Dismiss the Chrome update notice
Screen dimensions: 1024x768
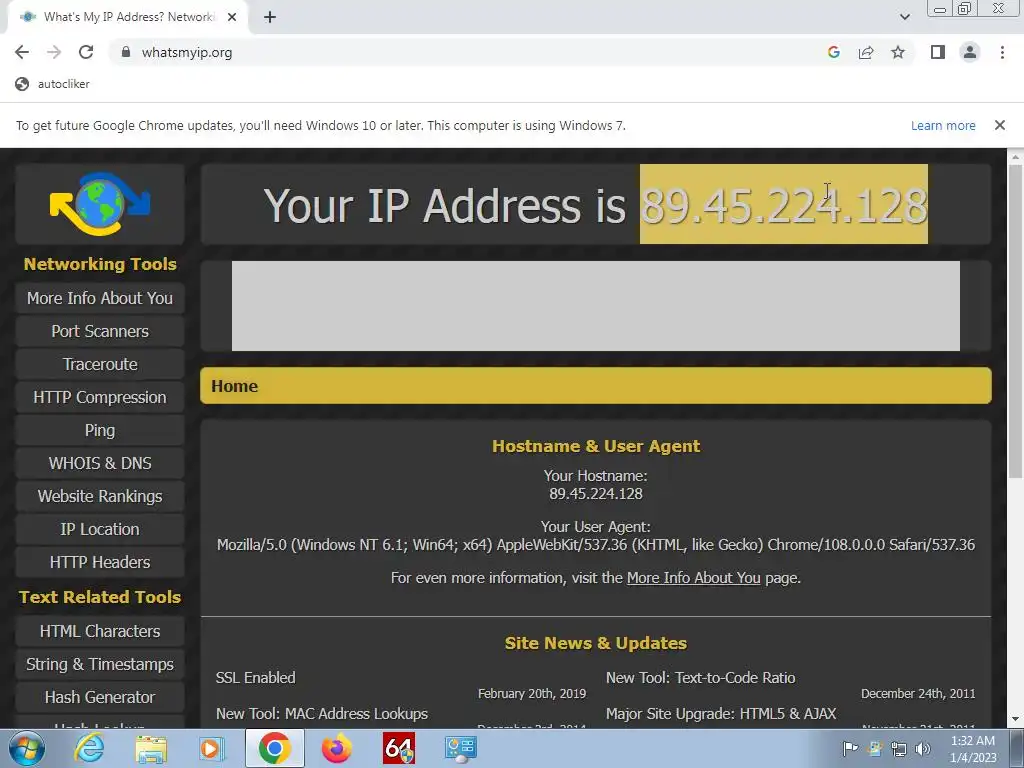999,125
